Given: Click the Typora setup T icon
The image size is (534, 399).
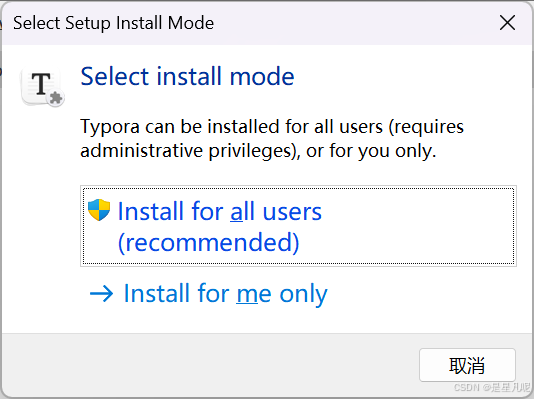Looking at the screenshot, I should tap(43, 86).
